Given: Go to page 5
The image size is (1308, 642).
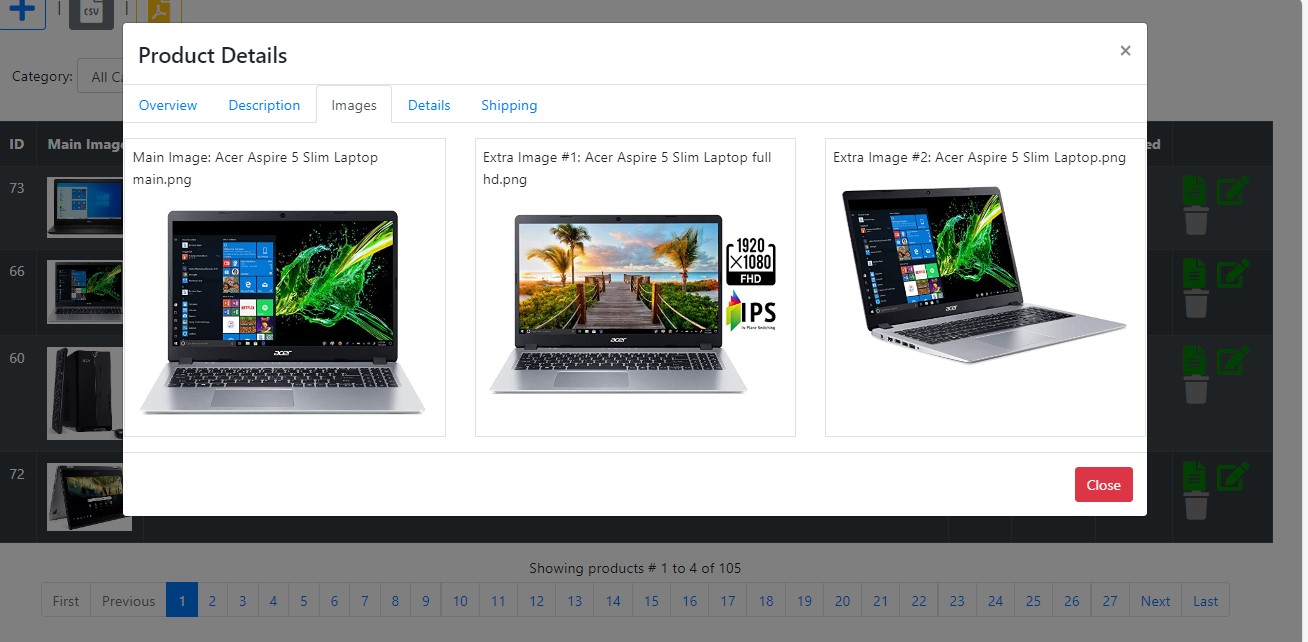Looking at the screenshot, I should click(304, 601).
